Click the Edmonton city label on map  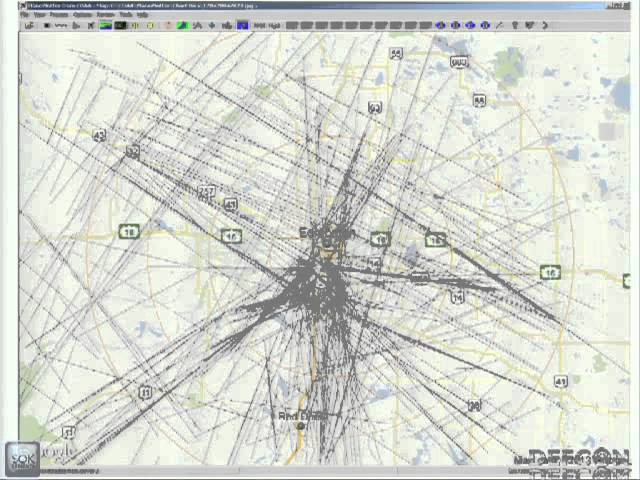tap(327, 233)
